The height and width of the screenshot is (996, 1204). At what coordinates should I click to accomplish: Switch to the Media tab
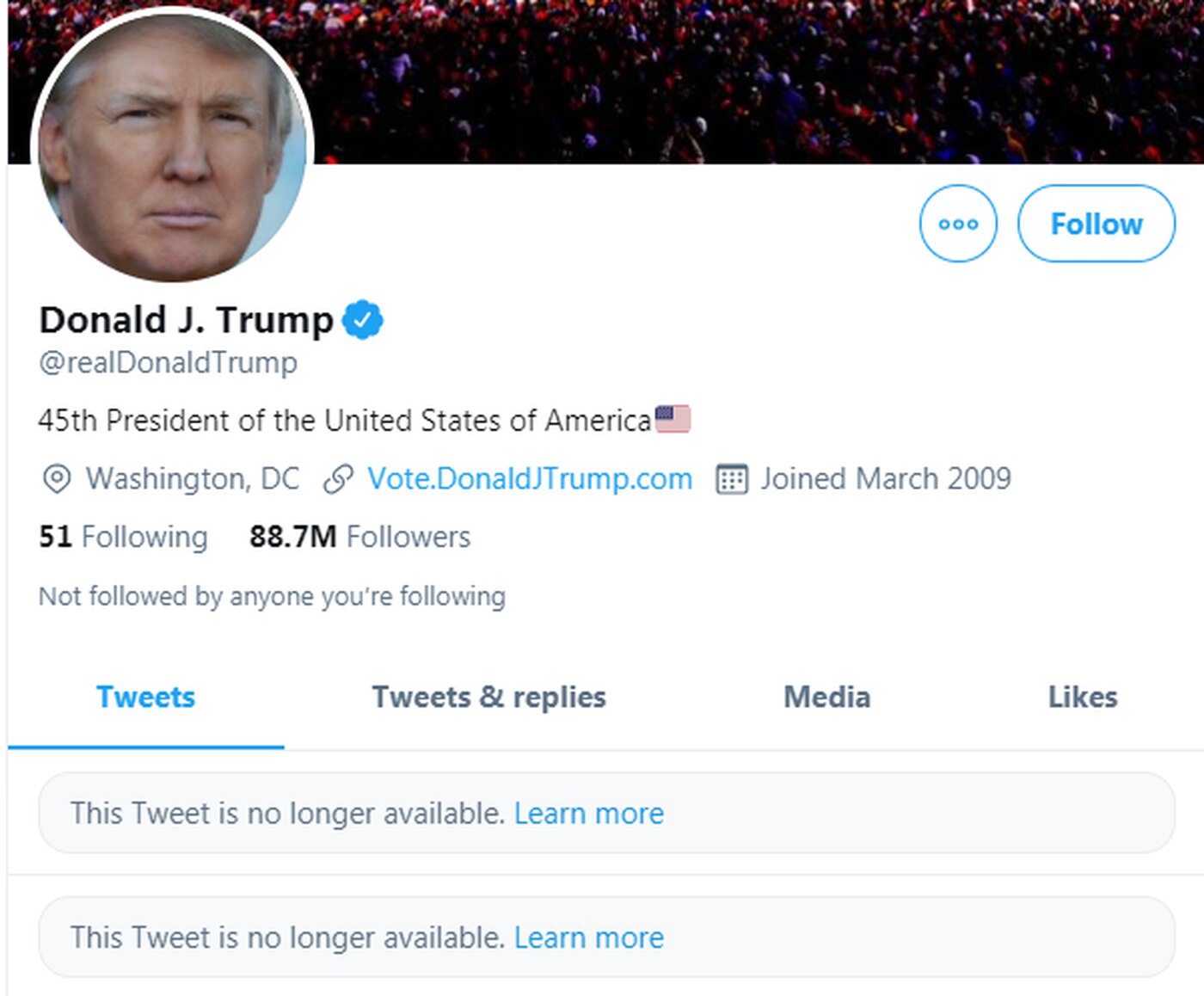coord(826,697)
